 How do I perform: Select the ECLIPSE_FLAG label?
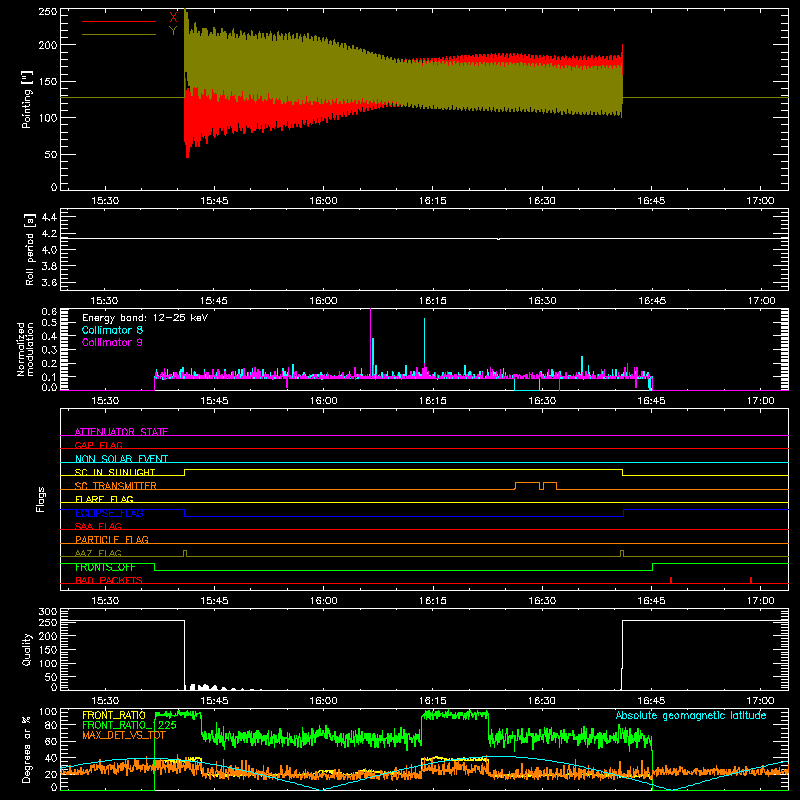109,513
